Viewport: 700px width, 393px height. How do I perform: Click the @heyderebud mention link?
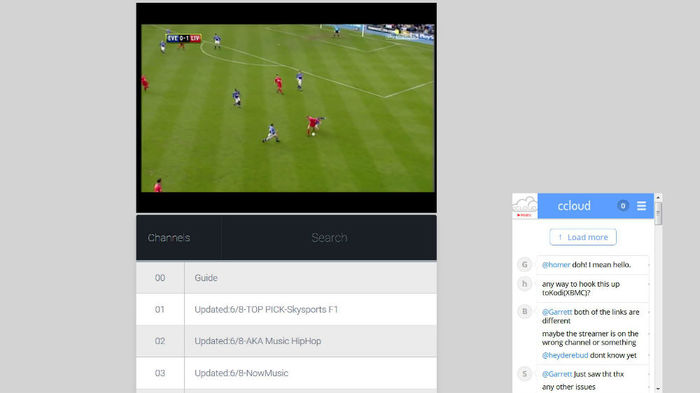[565, 355]
